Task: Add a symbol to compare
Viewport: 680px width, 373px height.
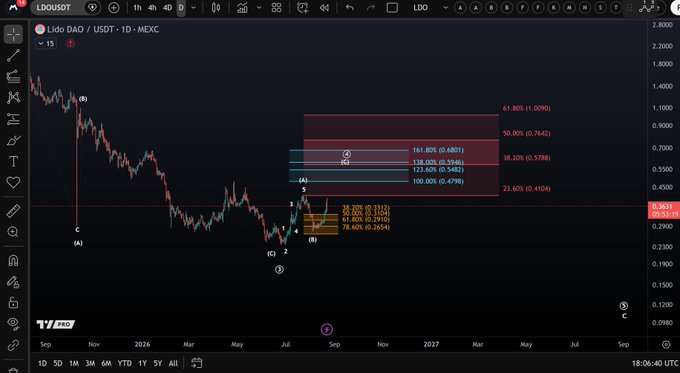Action: coord(114,7)
